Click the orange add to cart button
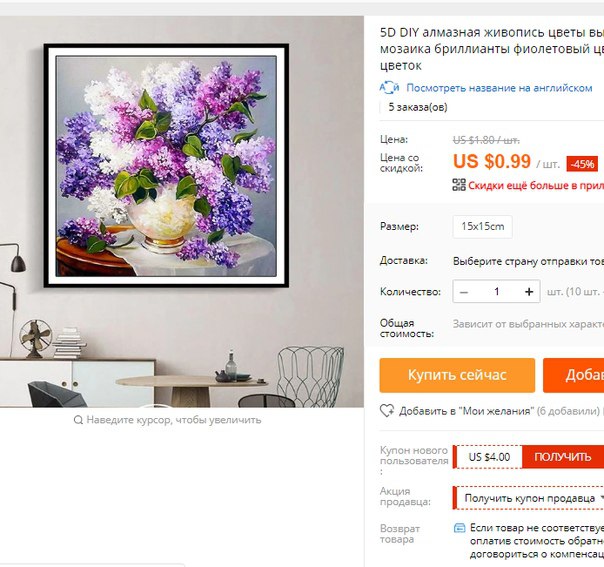Image resolution: width=604 pixels, height=567 pixels. click(x=574, y=375)
